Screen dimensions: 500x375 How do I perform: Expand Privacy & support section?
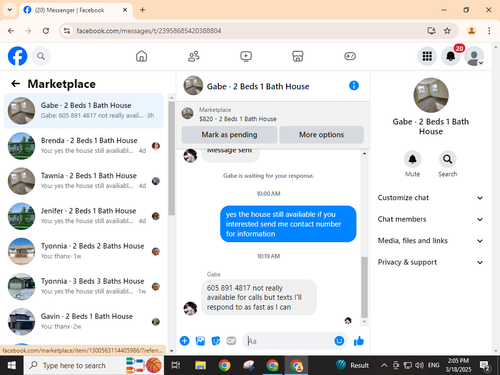click(430, 262)
